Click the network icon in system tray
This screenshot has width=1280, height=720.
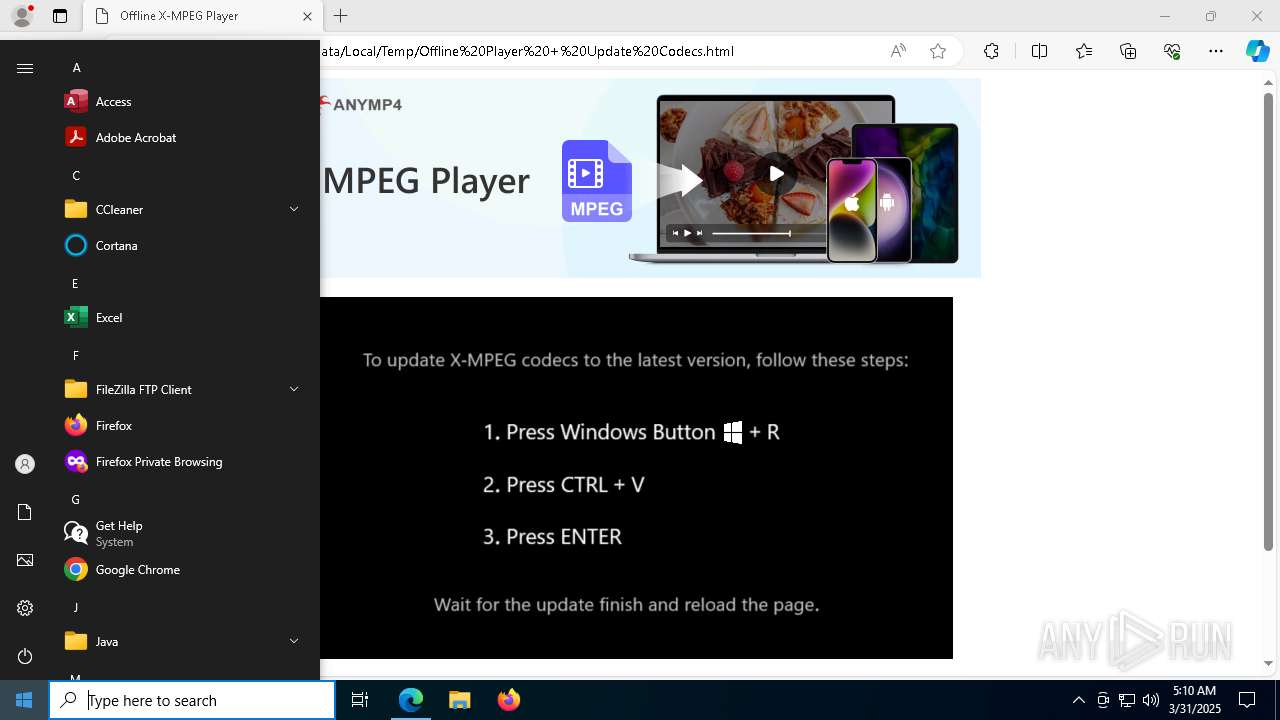(1126, 700)
